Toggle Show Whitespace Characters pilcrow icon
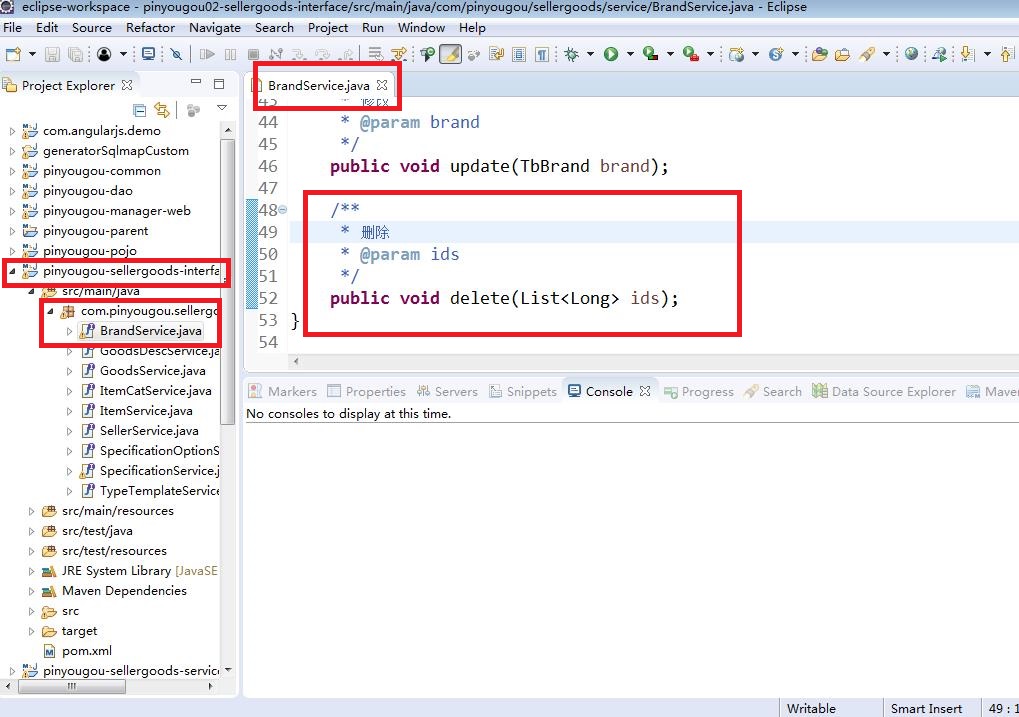This screenshot has width=1019, height=717. [541, 55]
